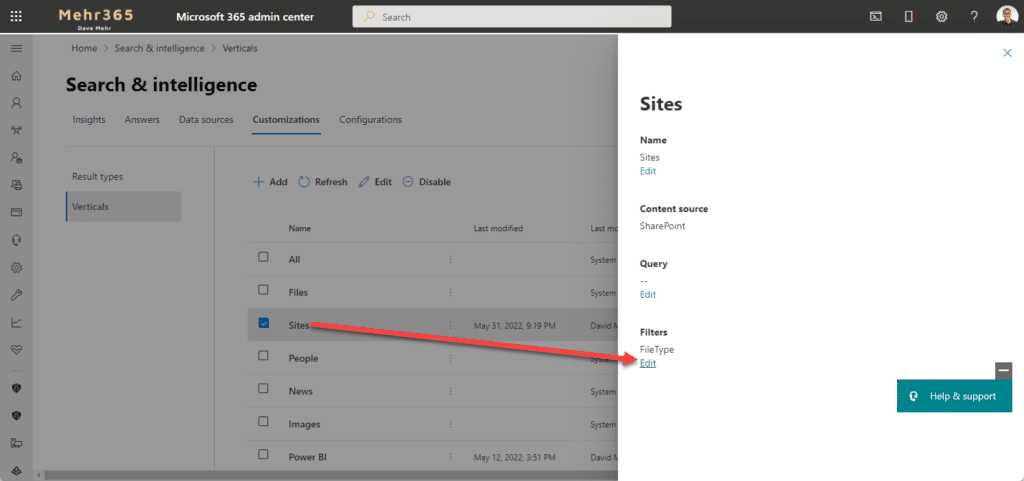The width and height of the screenshot is (1024, 481).
Task: Click the "May 12, 2022, 3:51 PM" cell
Action: point(515,457)
